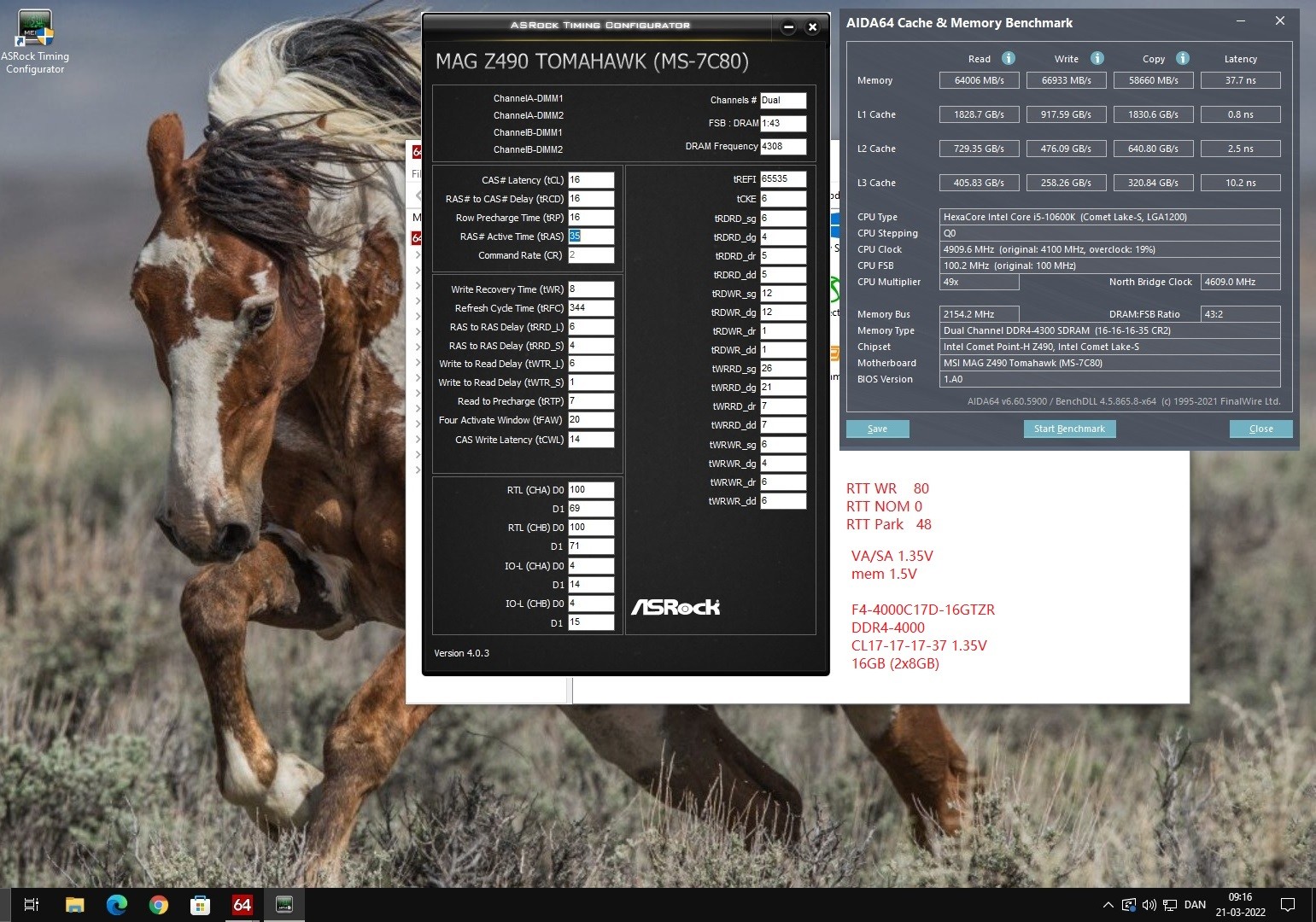1316x922 pixels.
Task: Click the tRRD_S field
Action: [591, 346]
